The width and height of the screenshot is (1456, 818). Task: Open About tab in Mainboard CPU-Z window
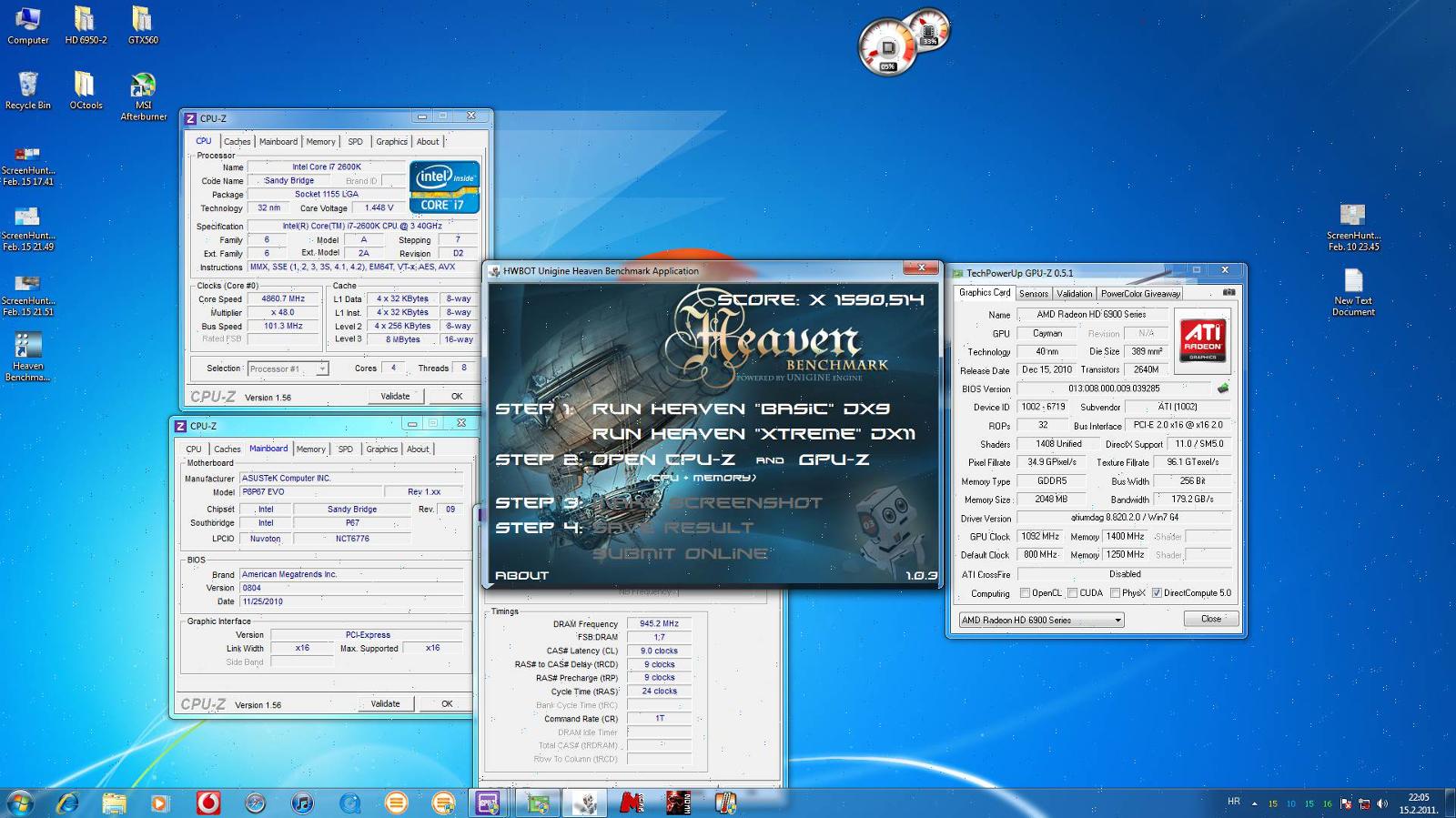(x=418, y=449)
